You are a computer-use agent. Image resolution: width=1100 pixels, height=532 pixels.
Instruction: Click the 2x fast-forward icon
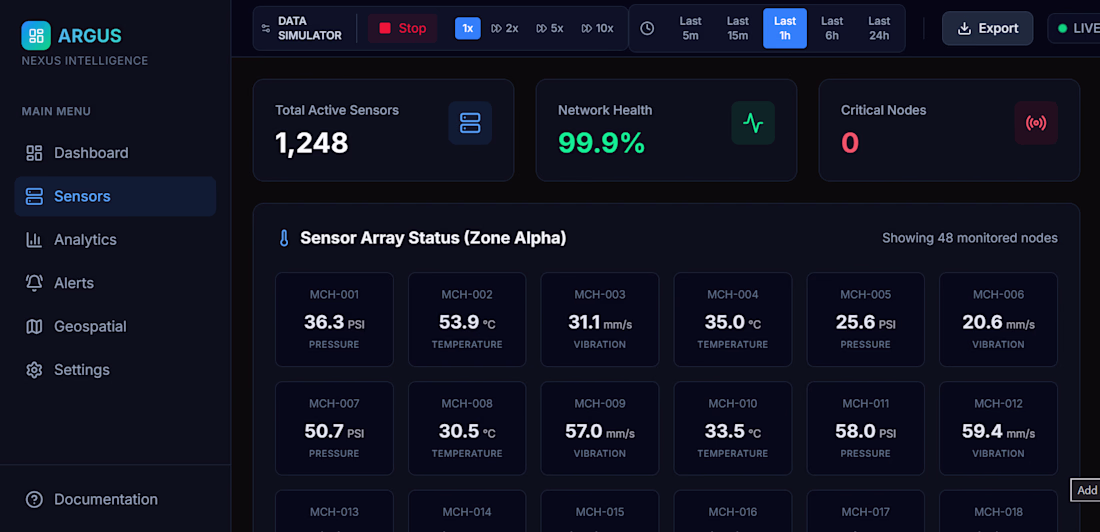(x=496, y=28)
